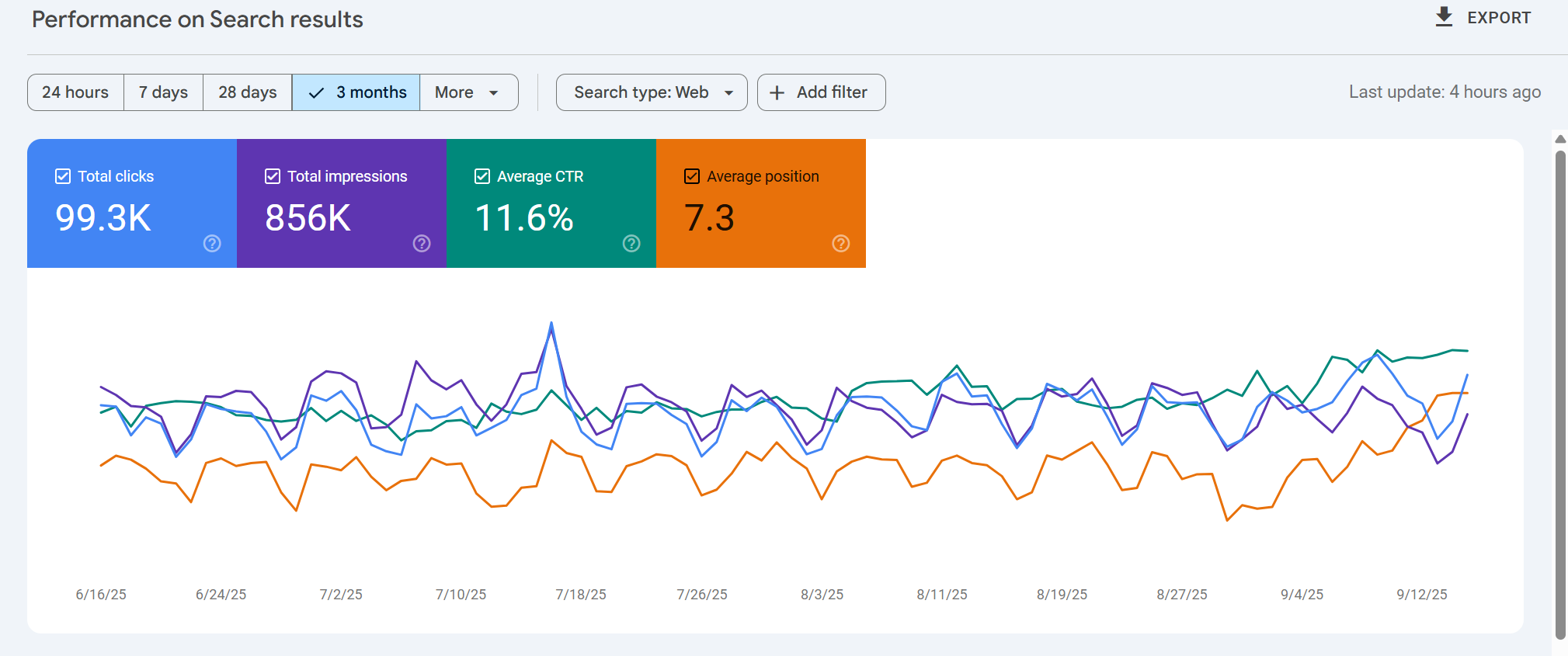Click the 6/16/25 axis date label
Screen dimensions: 1568x656
101,595
